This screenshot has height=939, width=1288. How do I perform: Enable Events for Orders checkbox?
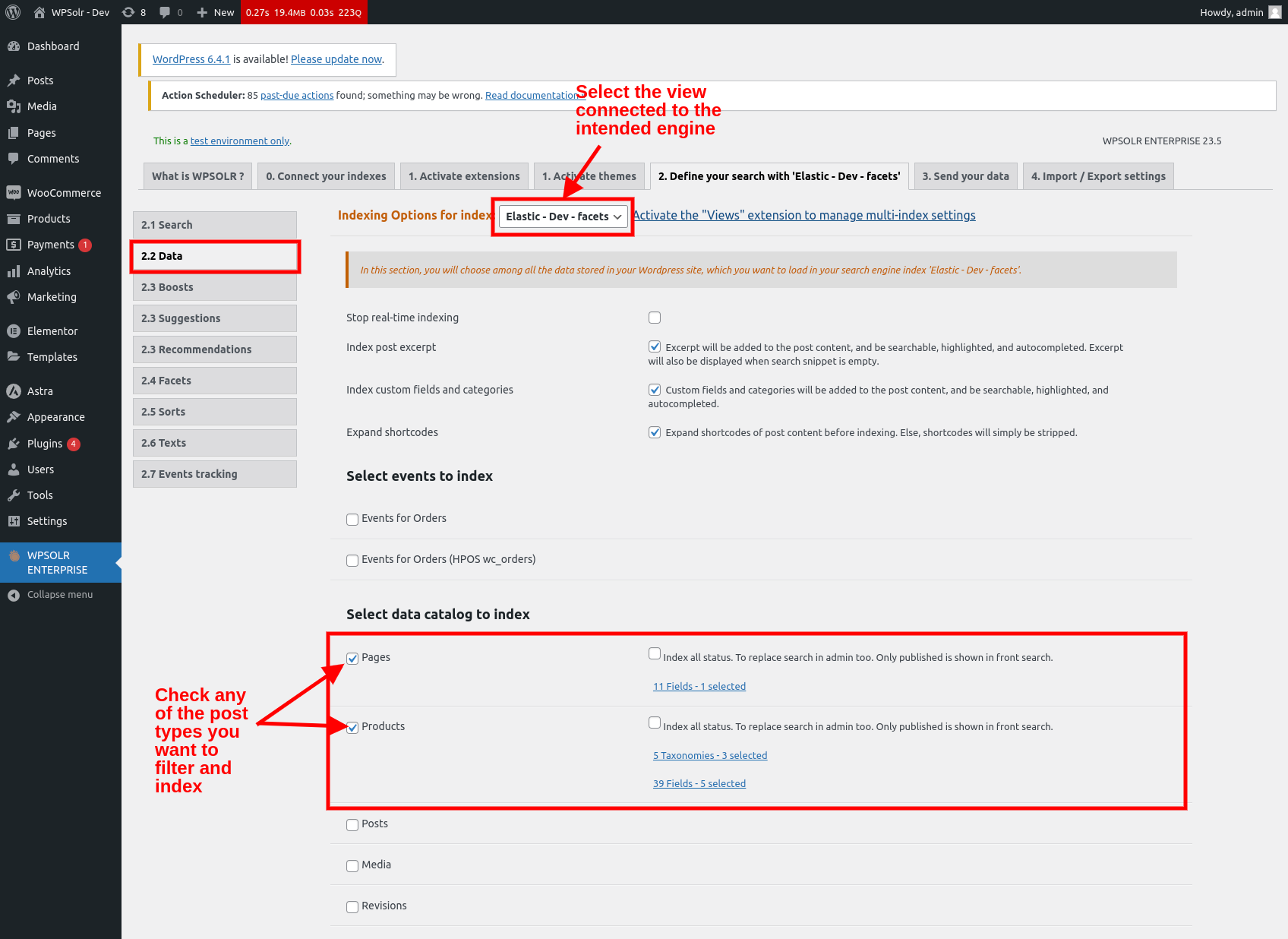click(352, 520)
